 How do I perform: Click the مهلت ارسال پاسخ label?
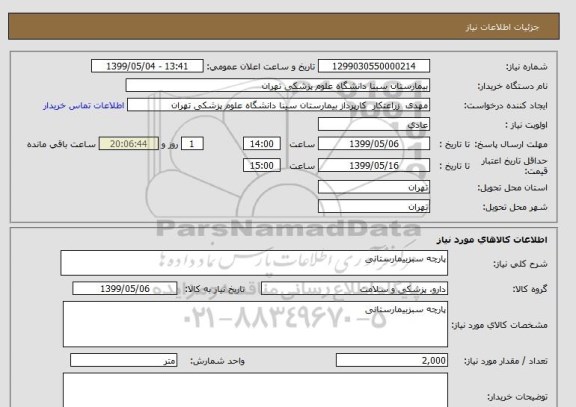[510, 144]
